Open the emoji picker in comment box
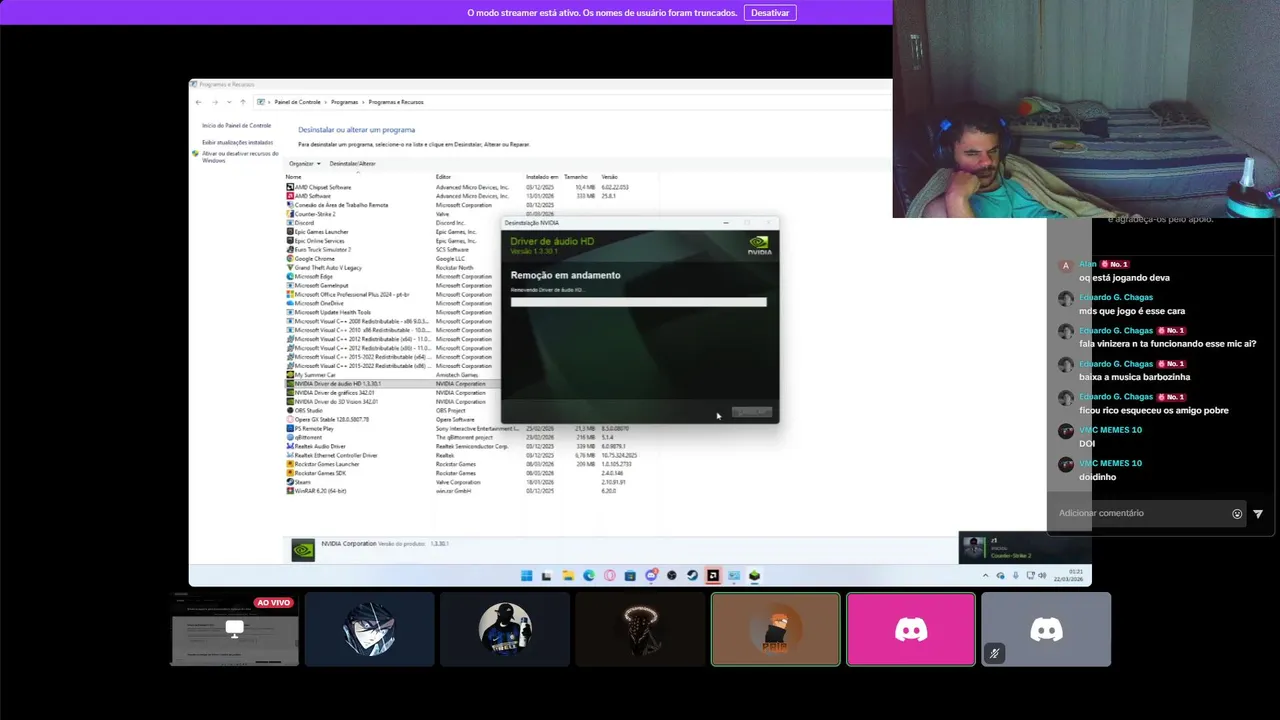 [1237, 514]
